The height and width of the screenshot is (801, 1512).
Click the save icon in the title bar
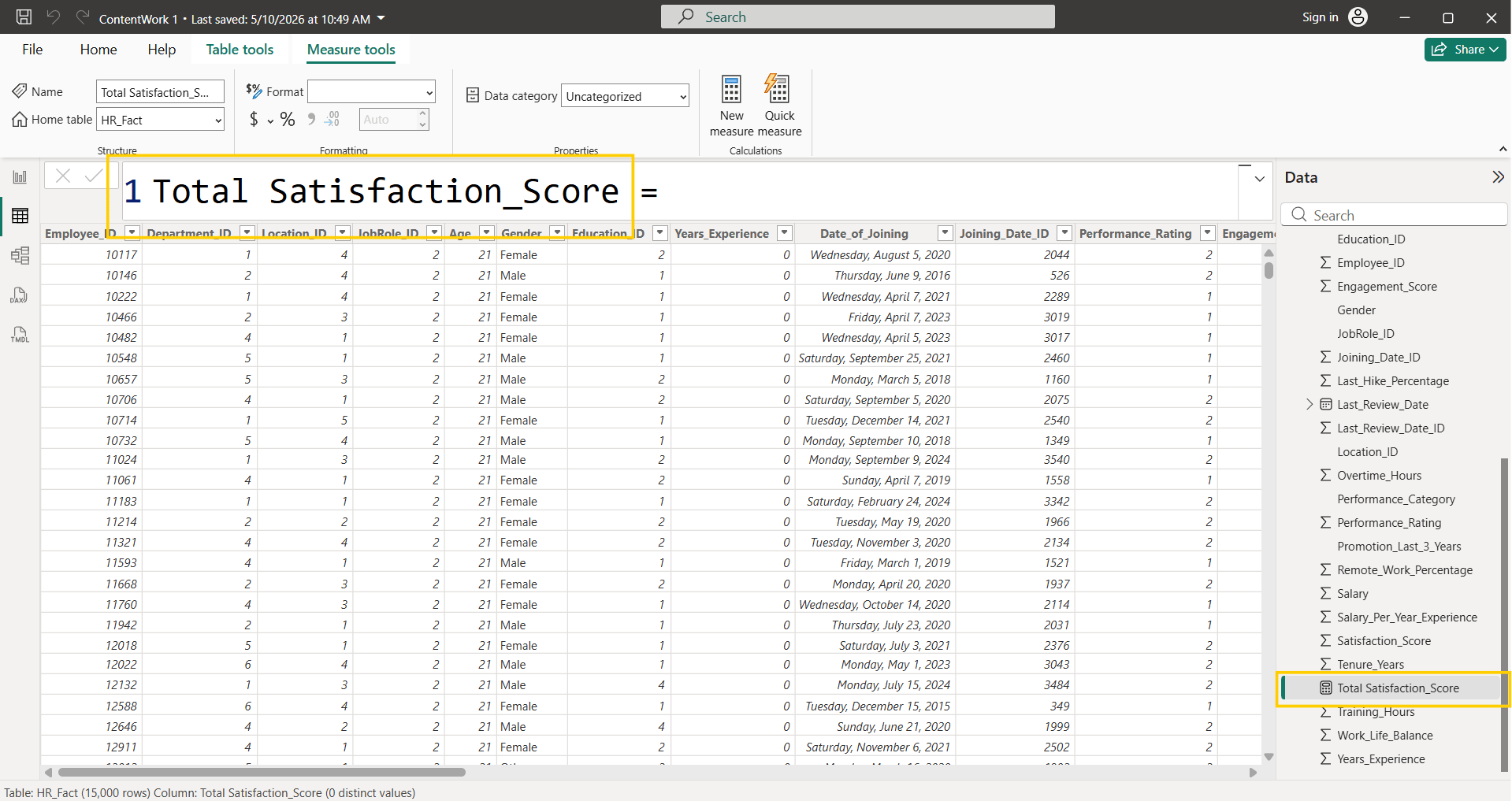pos(24,17)
